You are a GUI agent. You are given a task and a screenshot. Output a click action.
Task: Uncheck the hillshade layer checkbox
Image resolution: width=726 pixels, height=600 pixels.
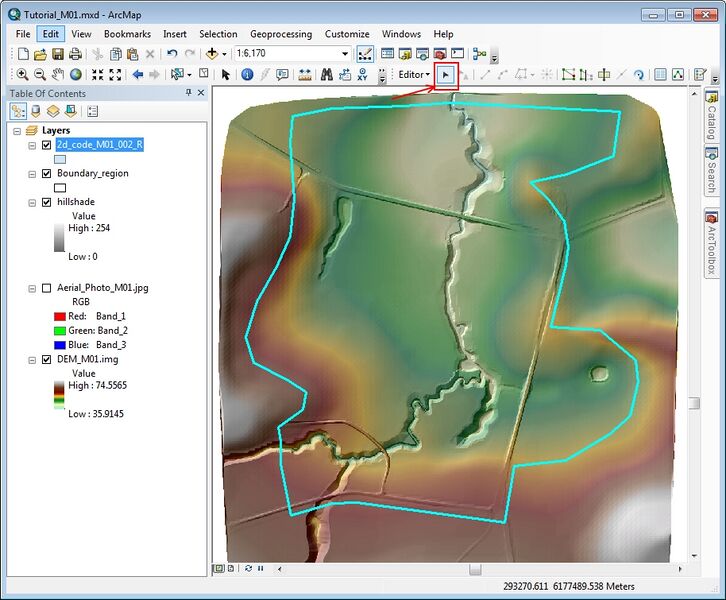[46, 202]
